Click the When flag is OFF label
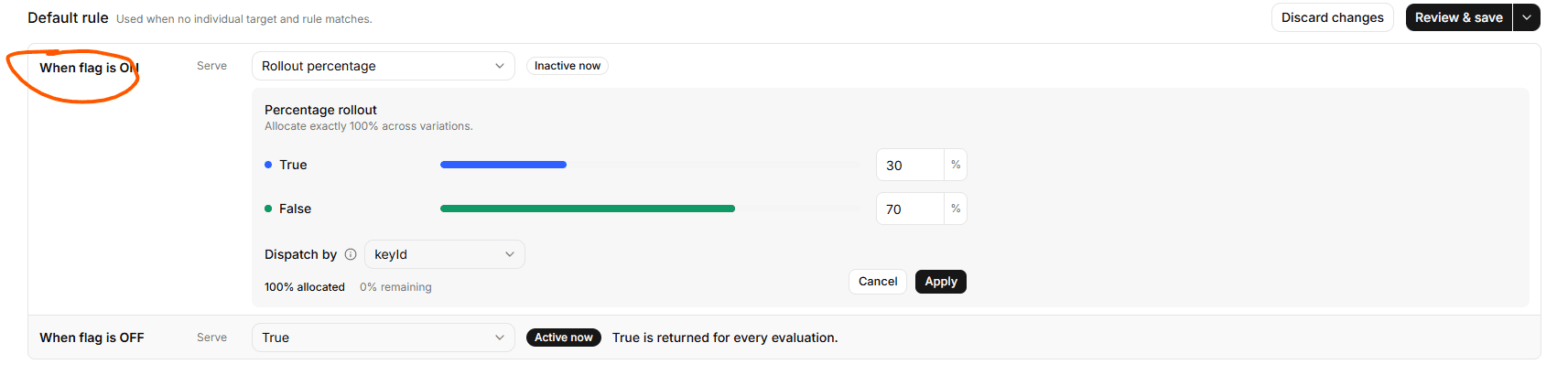 coord(92,337)
